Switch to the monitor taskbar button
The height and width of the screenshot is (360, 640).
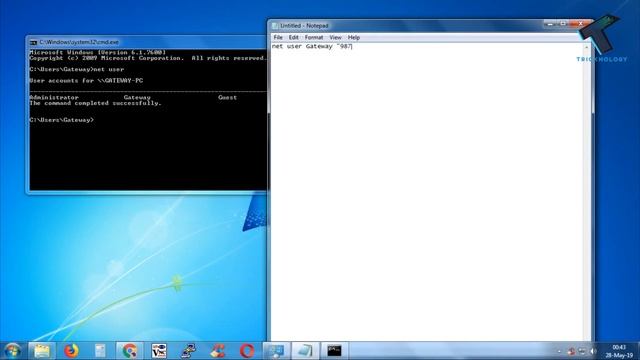(x=276, y=351)
